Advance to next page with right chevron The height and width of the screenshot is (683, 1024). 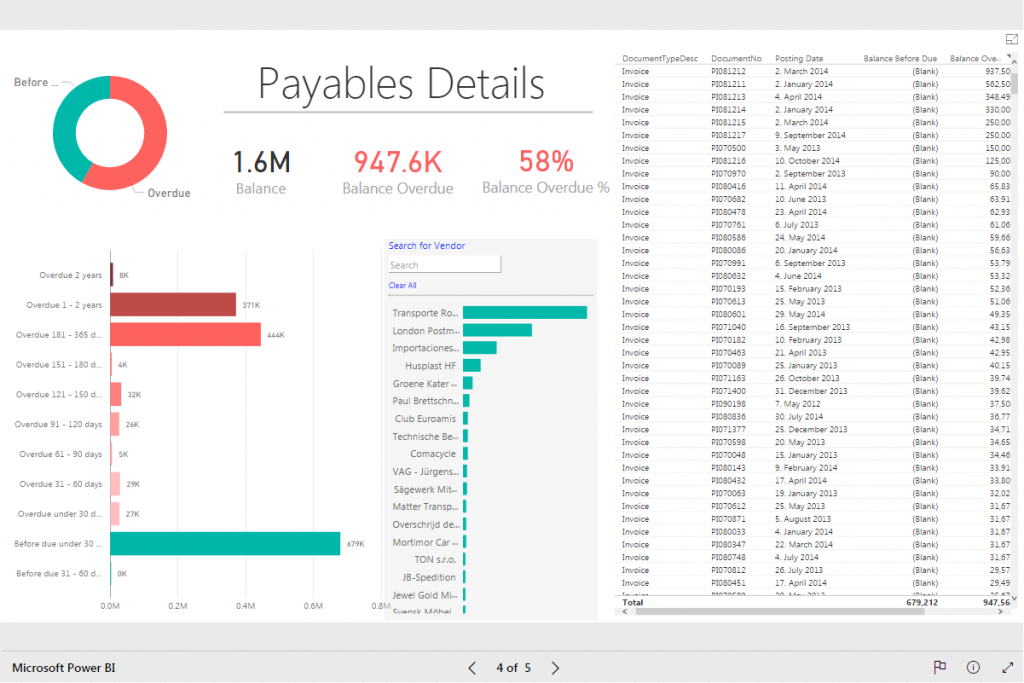tap(555, 667)
